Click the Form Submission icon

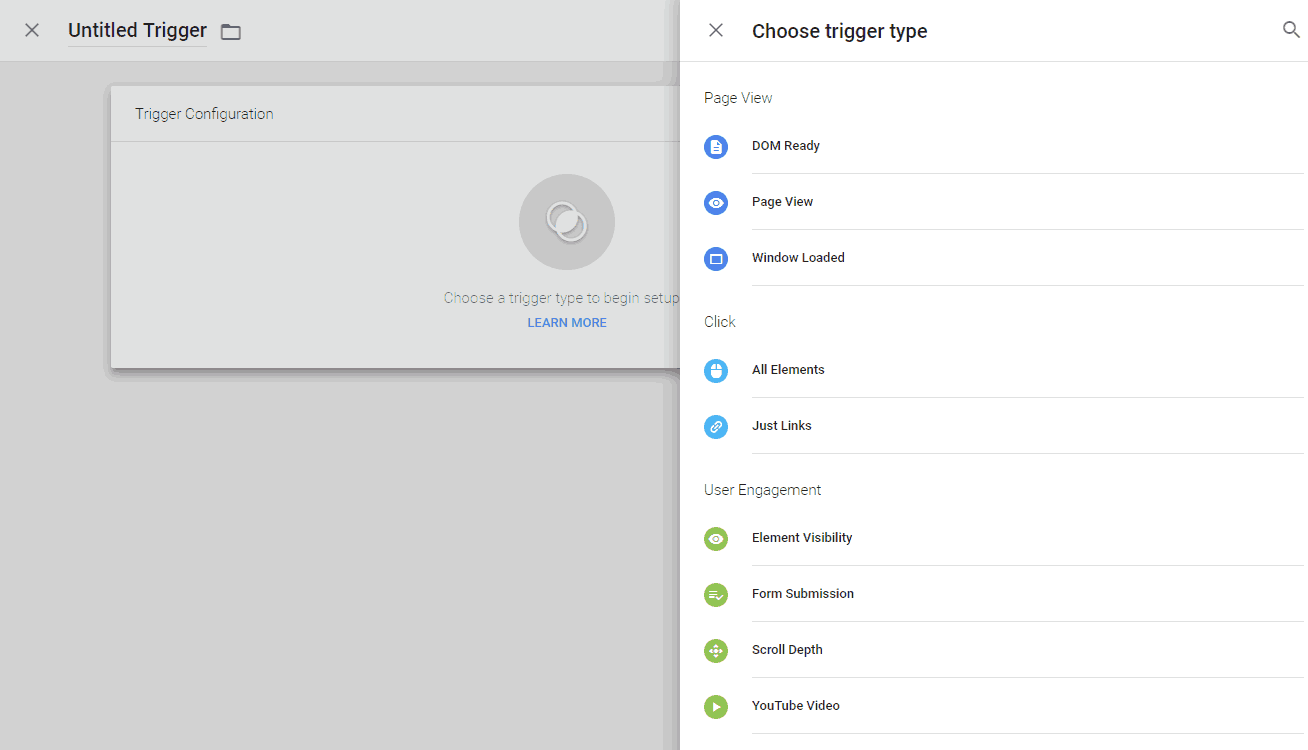point(716,595)
